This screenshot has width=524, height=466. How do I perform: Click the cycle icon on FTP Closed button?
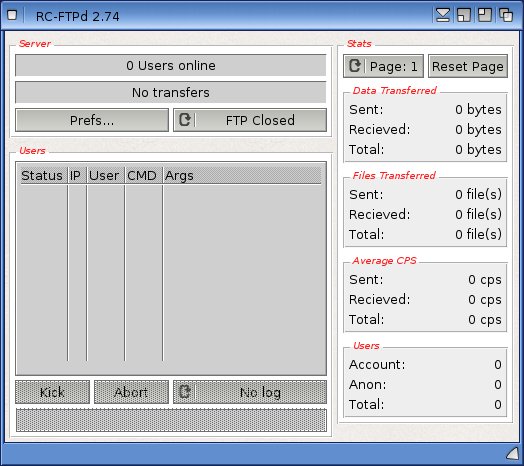[x=185, y=120]
